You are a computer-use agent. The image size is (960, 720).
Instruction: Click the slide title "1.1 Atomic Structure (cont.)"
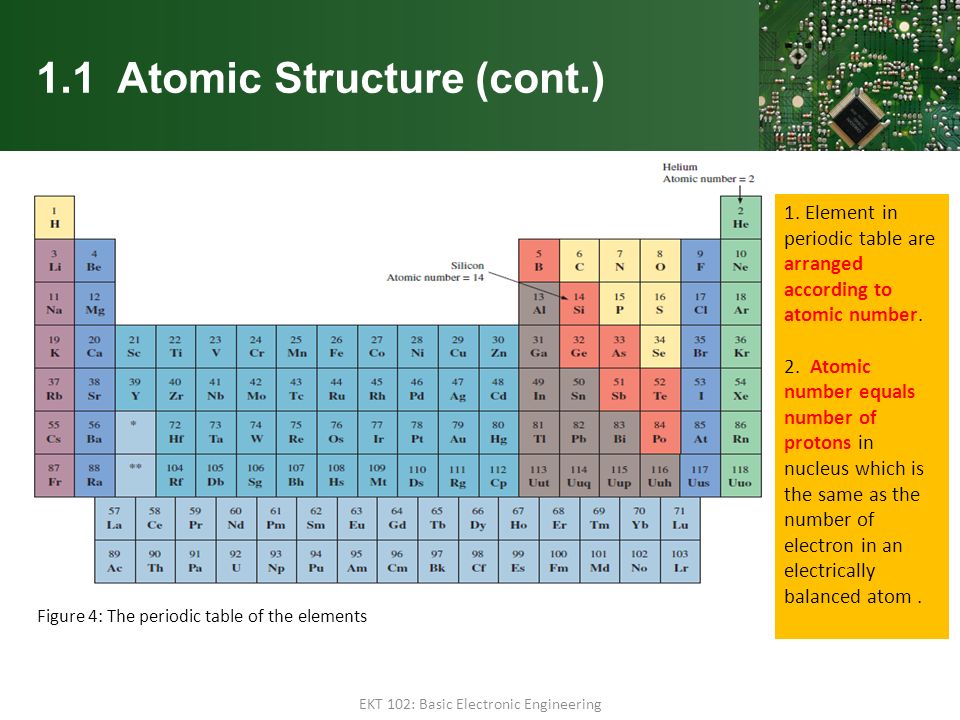pyautogui.click(x=321, y=78)
